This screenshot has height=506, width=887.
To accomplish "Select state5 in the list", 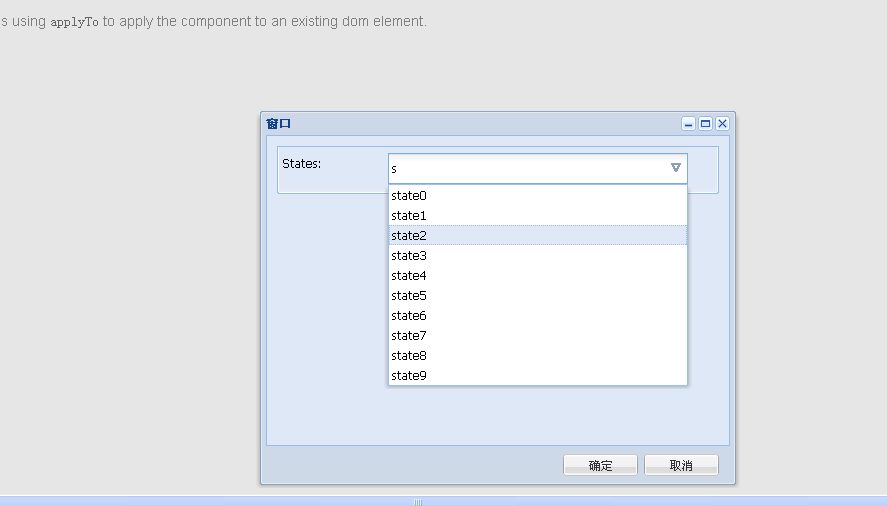I will tap(537, 295).
